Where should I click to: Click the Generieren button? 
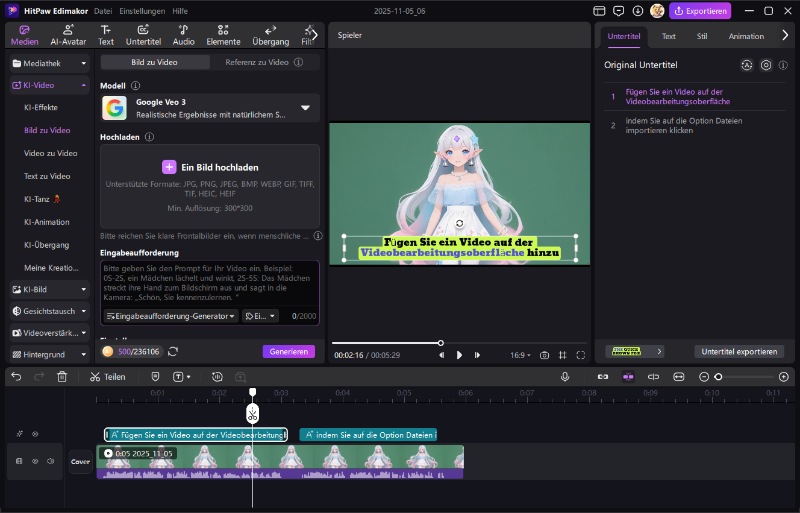point(289,351)
